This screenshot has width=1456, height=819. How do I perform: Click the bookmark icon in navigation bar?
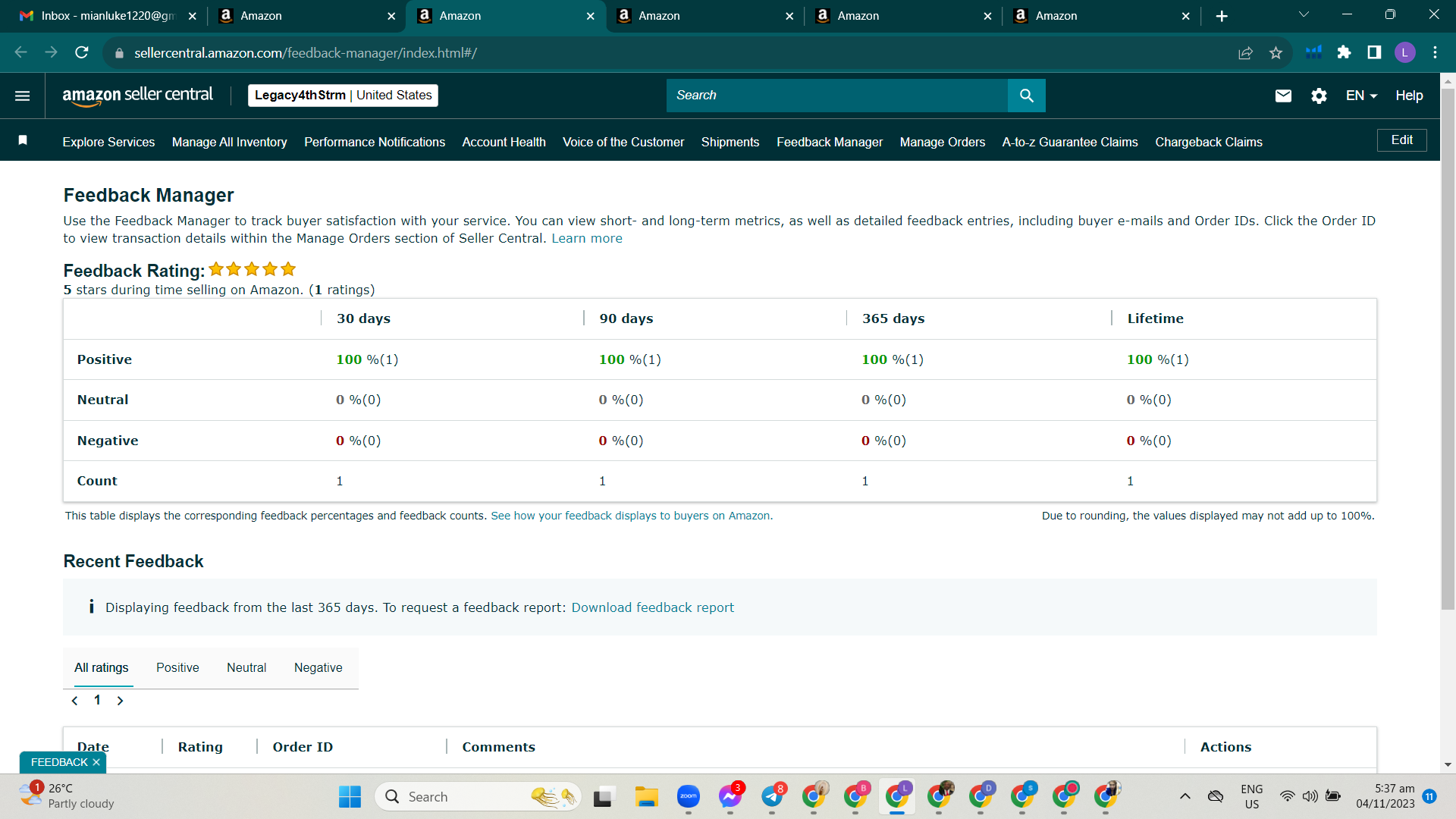(x=23, y=140)
